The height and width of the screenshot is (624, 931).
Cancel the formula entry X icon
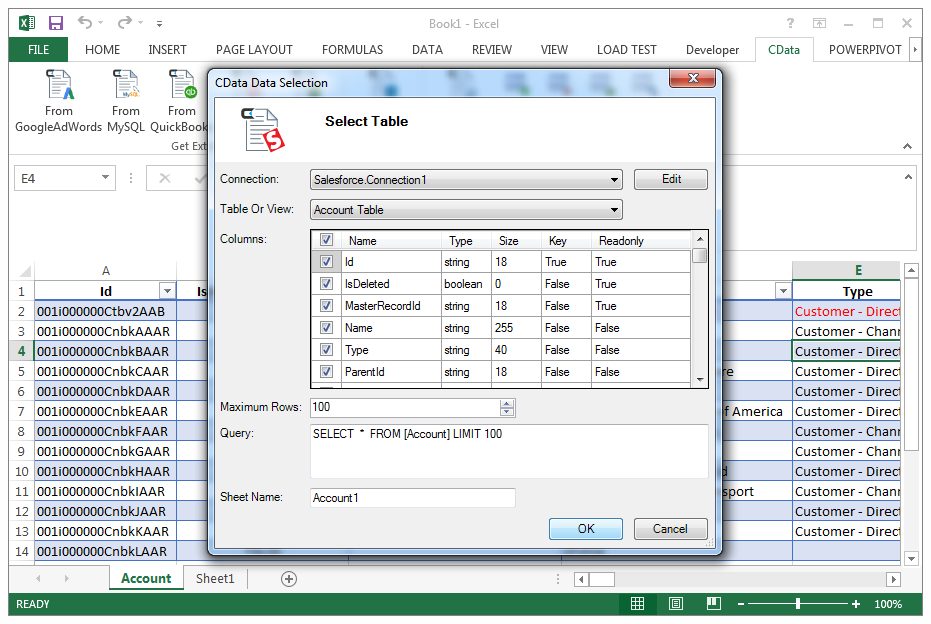[x=165, y=178]
